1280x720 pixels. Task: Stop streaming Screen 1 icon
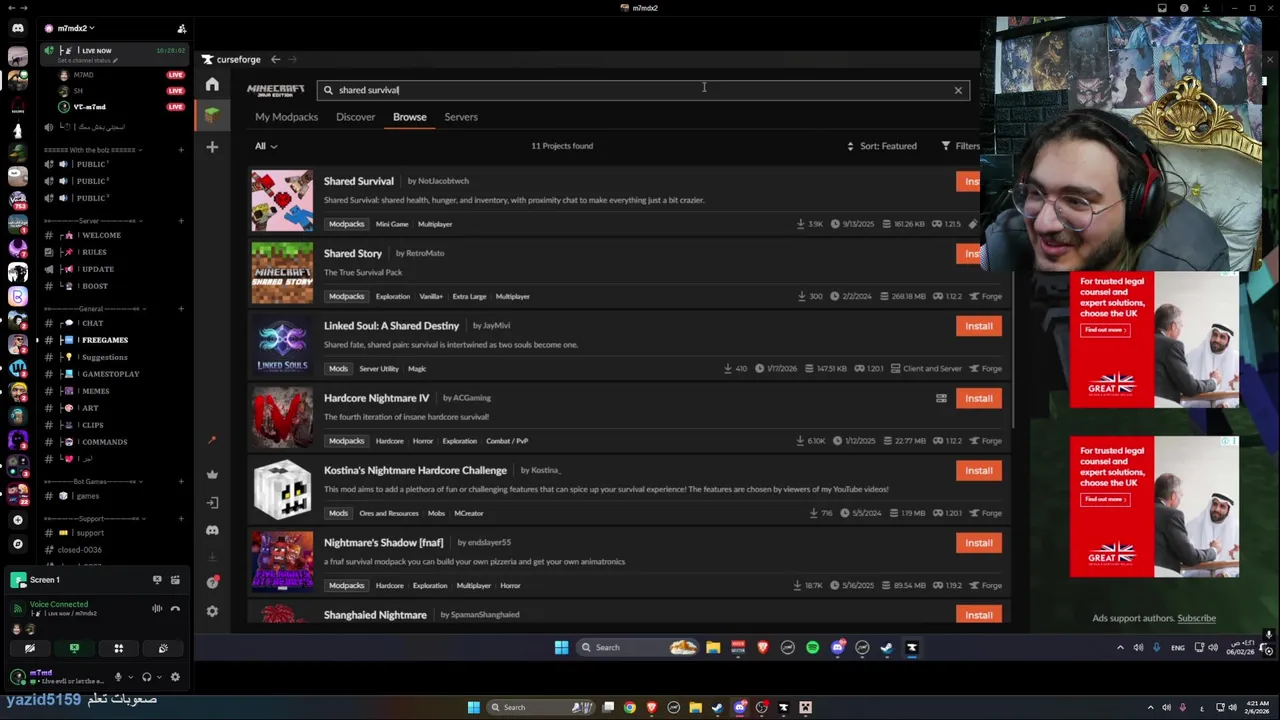tap(157, 580)
